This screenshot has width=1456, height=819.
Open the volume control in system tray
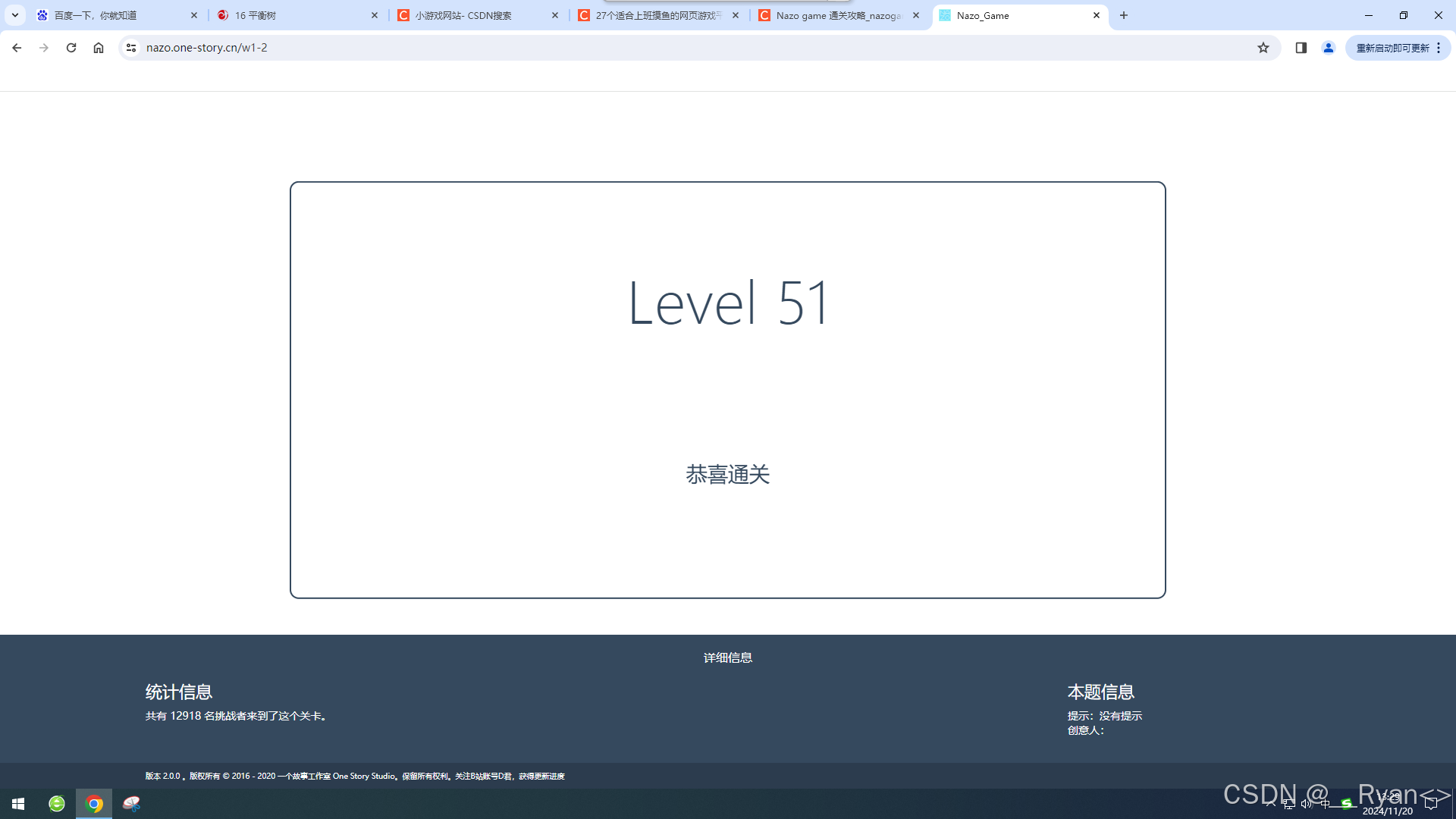(1307, 804)
